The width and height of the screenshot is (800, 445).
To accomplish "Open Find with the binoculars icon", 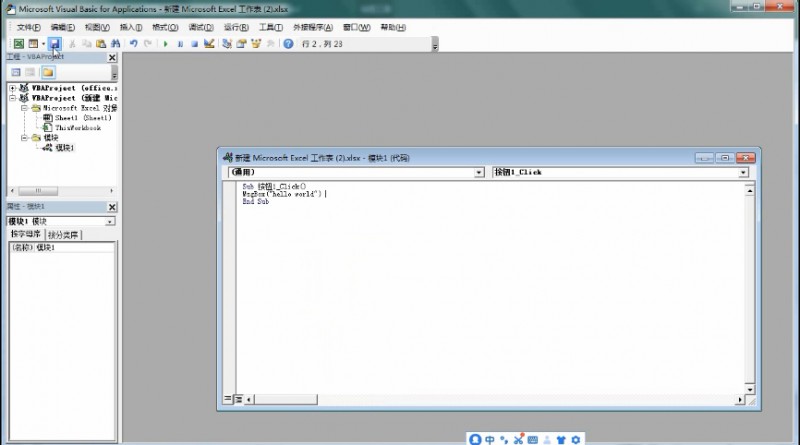I will point(116,44).
